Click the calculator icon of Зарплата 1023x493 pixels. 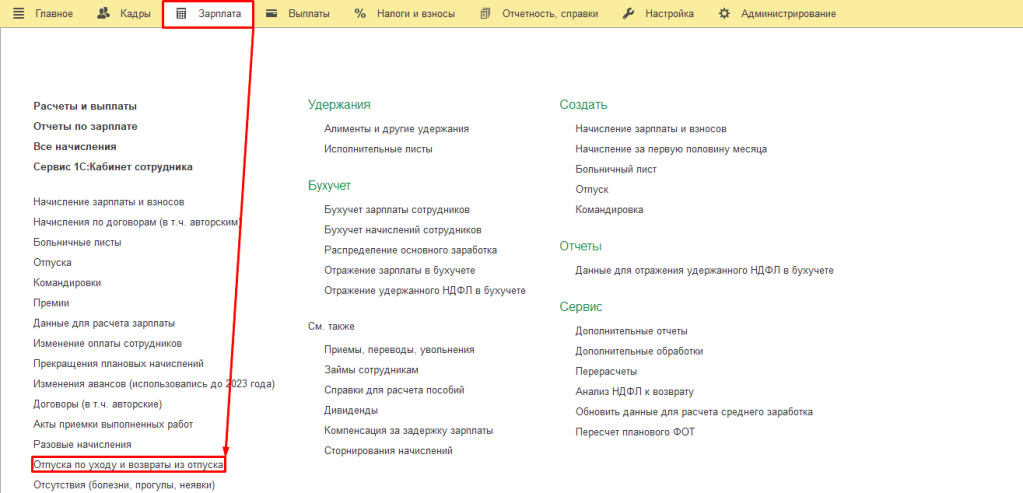click(181, 13)
